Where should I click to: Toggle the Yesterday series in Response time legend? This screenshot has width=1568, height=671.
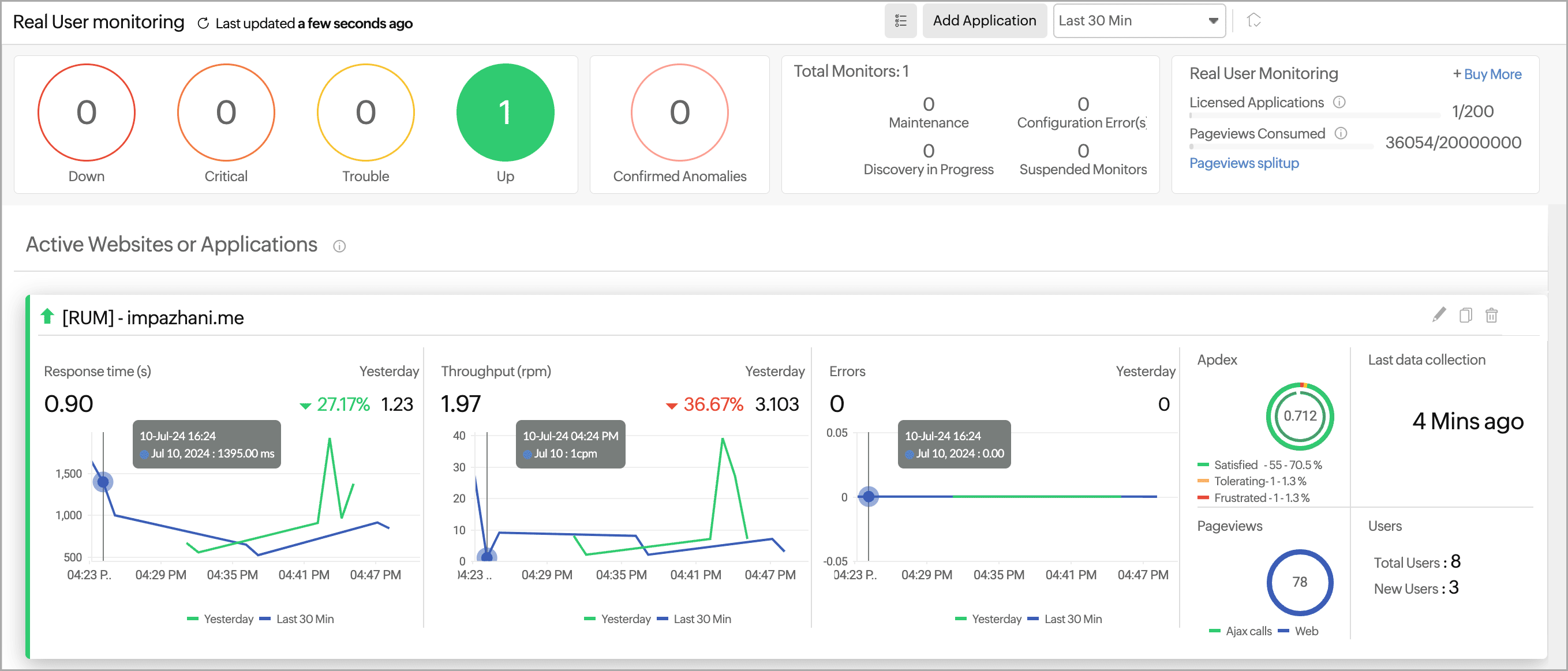tap(229, 618)
